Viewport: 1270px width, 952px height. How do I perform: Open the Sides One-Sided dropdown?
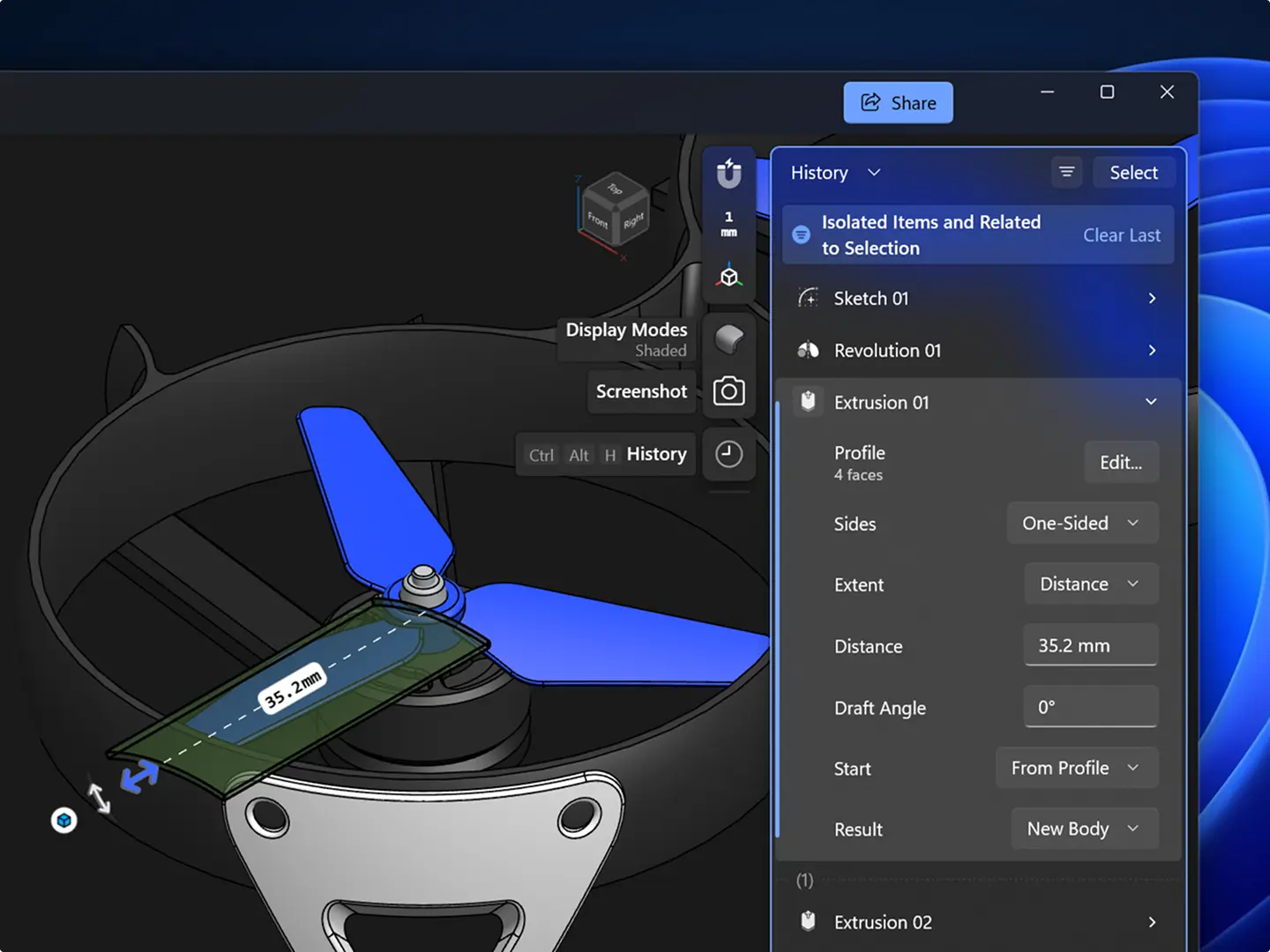click(x=1082, y=523)
